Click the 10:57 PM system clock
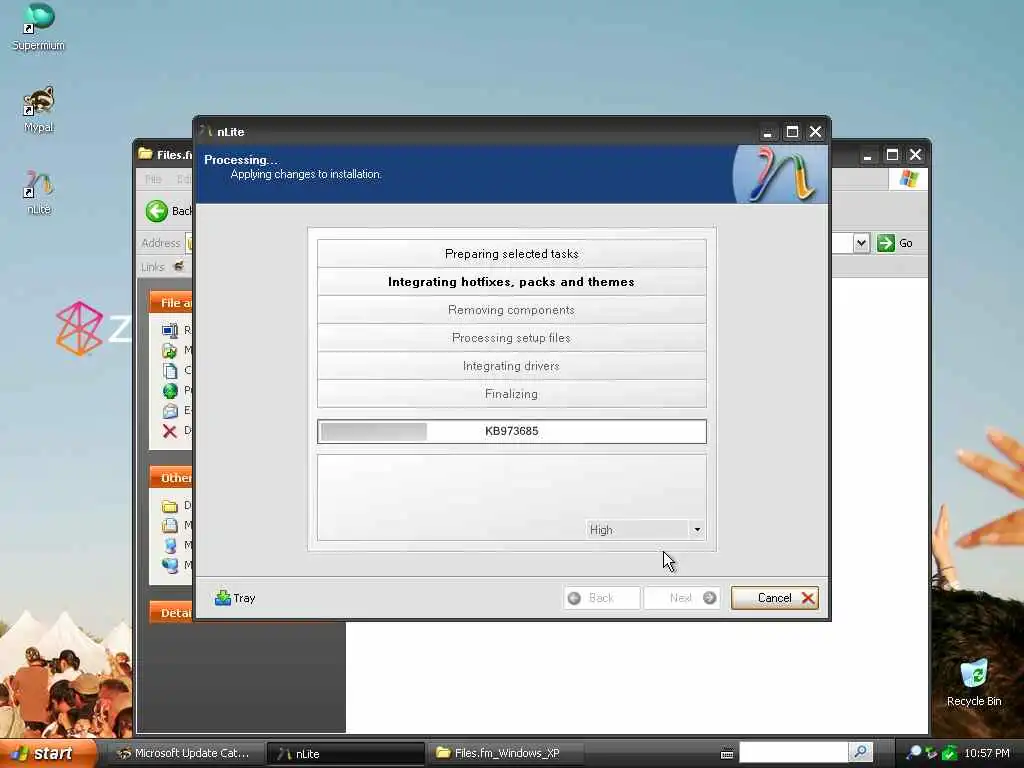1024x768 pixels. pyautogui.click(x=987, y=753)
